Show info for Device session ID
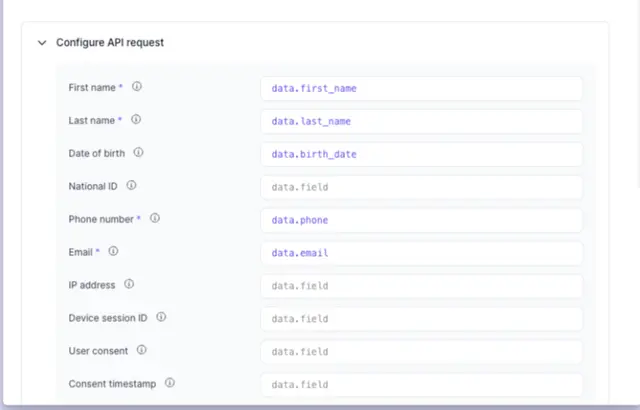 coord(161,317)
